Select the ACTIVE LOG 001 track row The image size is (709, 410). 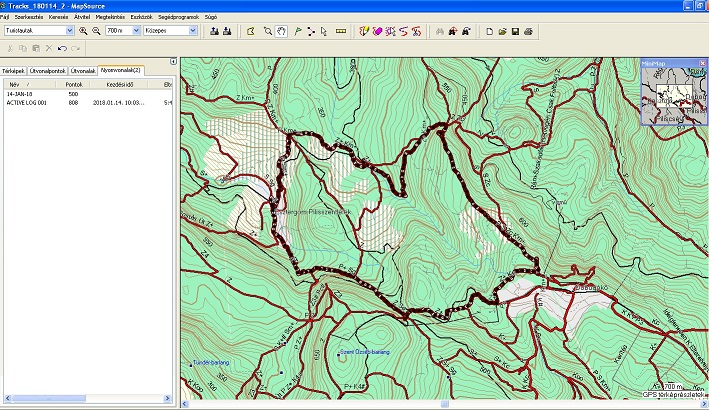point(28,102)
